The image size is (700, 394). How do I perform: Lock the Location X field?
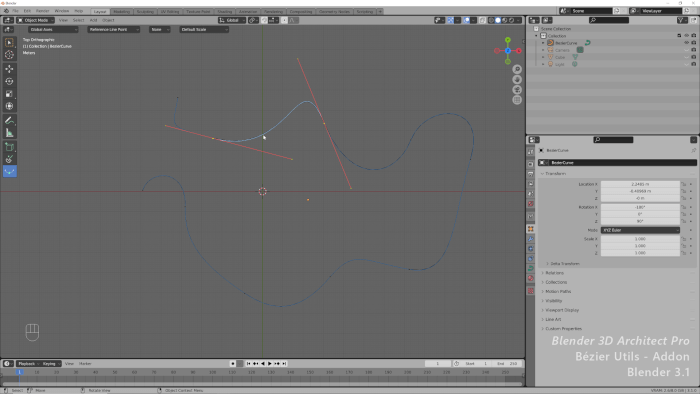pos(683,184)
